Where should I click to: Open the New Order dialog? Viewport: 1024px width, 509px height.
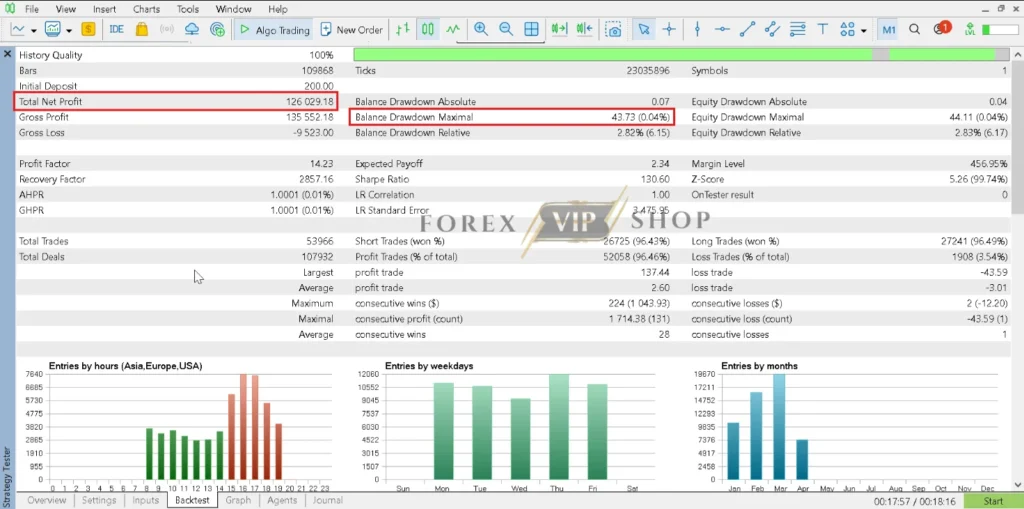351,29
